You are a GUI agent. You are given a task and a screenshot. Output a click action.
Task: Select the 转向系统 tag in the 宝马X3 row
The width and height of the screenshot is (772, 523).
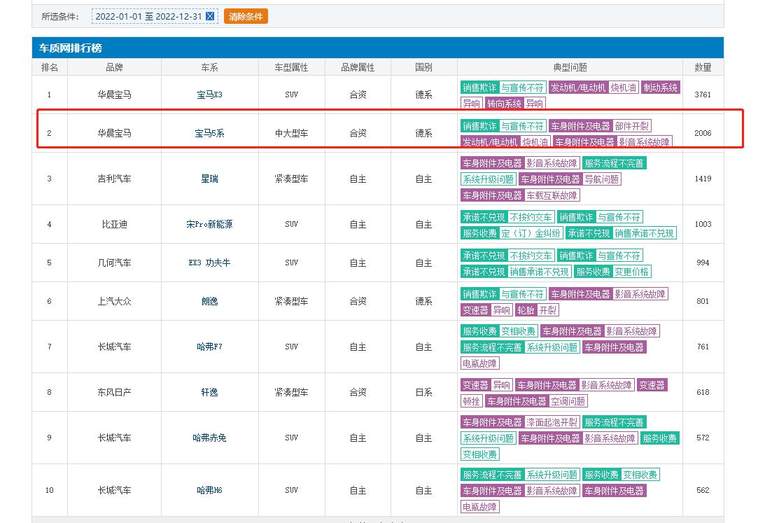pyautogui.click(x=504, y=103)
